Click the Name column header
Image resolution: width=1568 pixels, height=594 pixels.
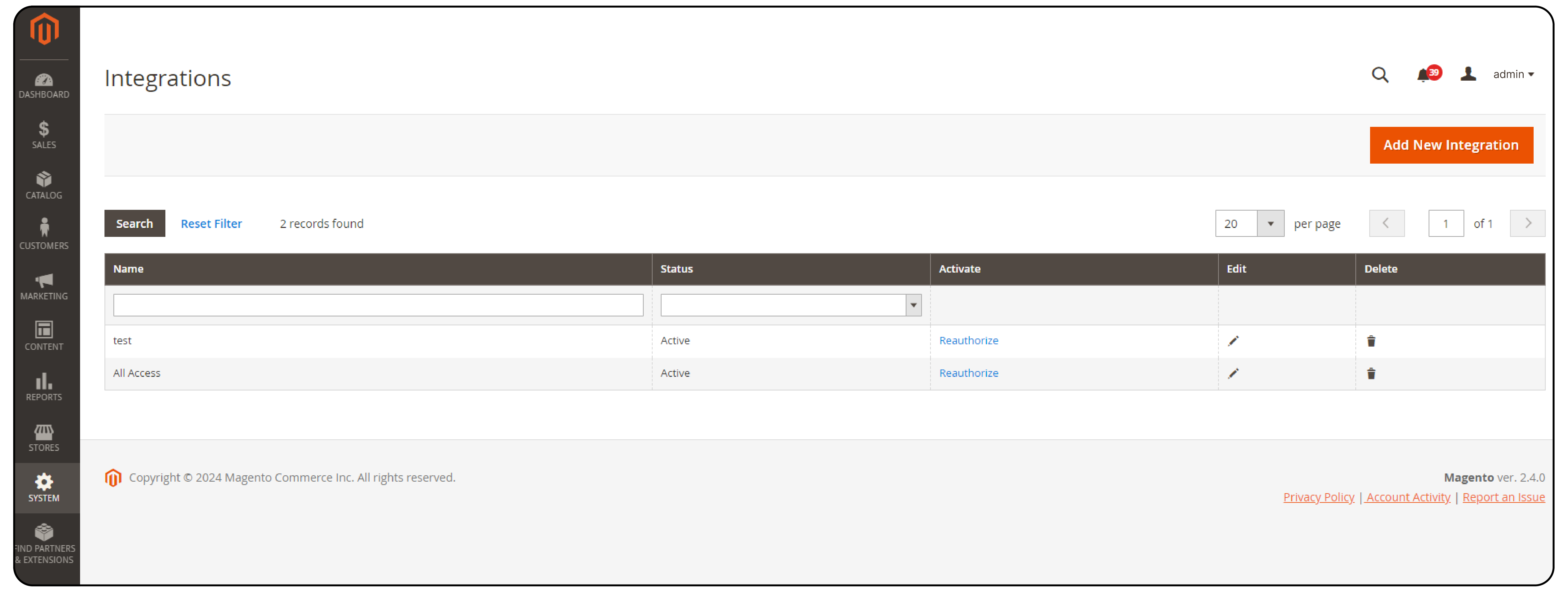coord(378,269)
